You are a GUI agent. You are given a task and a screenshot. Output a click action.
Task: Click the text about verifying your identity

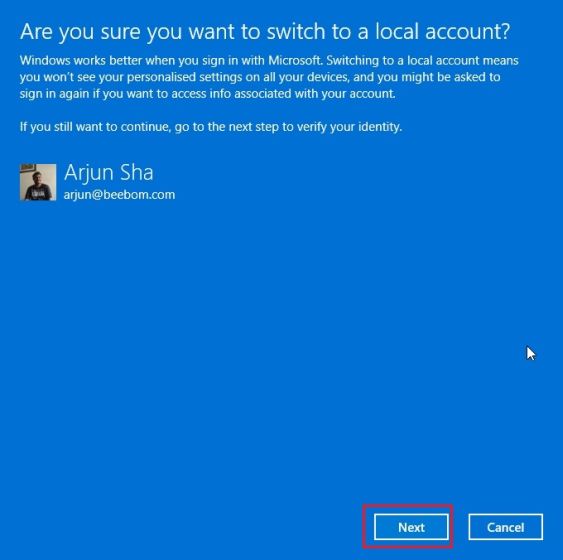coord(211,127)
